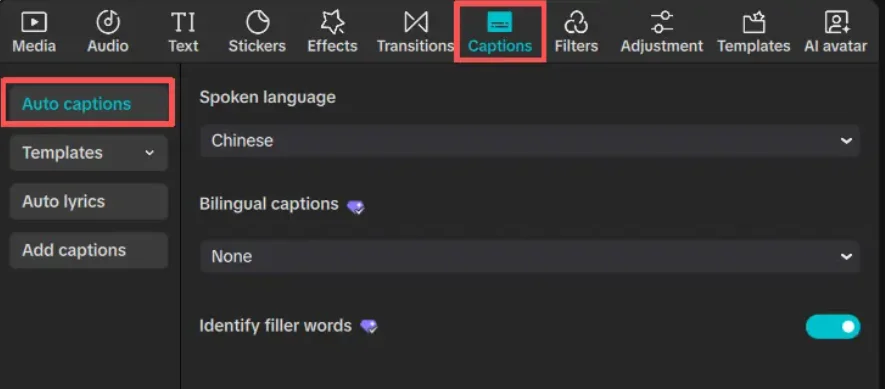The height and width of the screenshot is (389, 885).
Task: Click the filler words premium diamond icon
Action: pos(369,326)
